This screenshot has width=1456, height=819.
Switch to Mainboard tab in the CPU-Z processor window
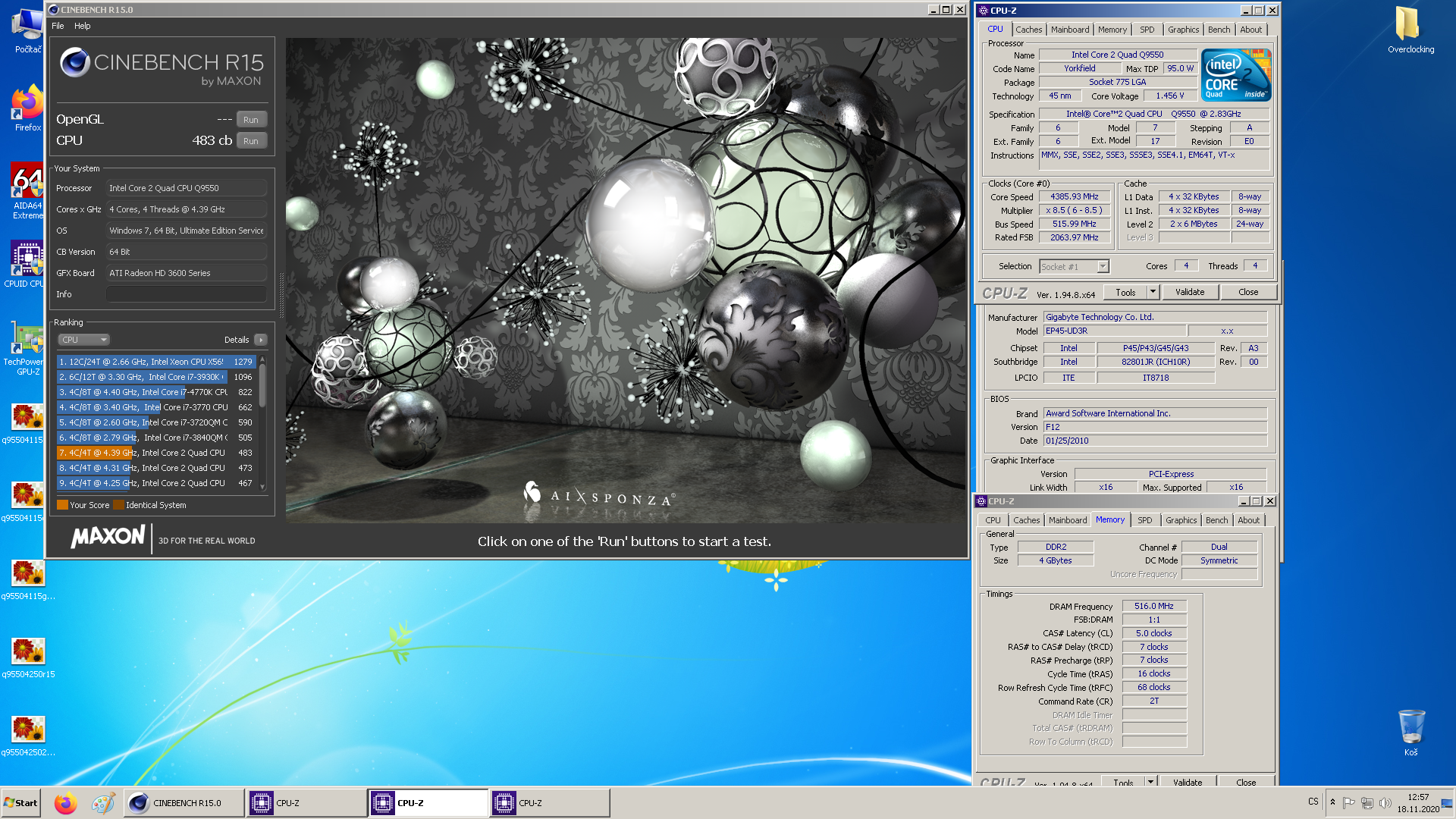[1070, 30]
